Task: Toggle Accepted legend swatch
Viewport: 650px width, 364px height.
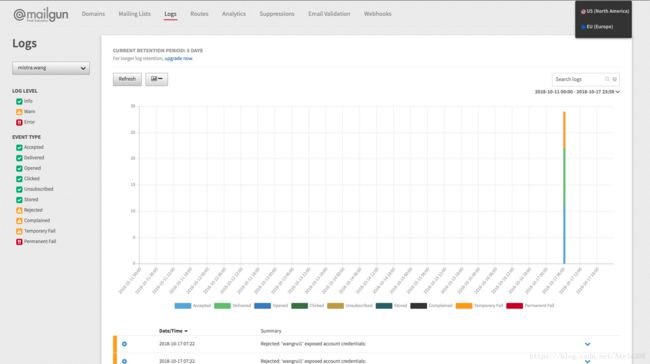Action: (183, 306)
